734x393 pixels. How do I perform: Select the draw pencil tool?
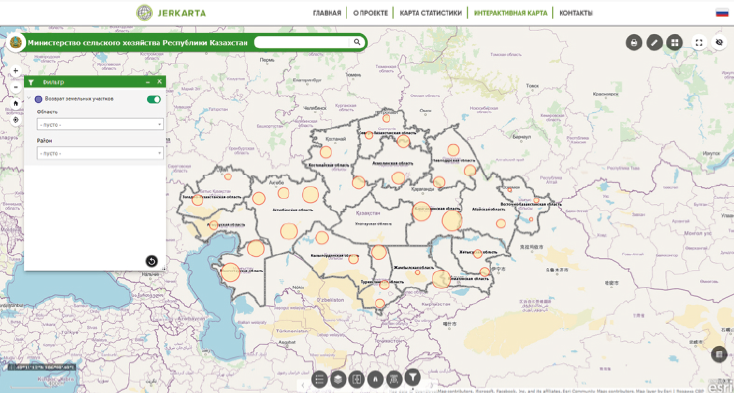click(654, 43)
